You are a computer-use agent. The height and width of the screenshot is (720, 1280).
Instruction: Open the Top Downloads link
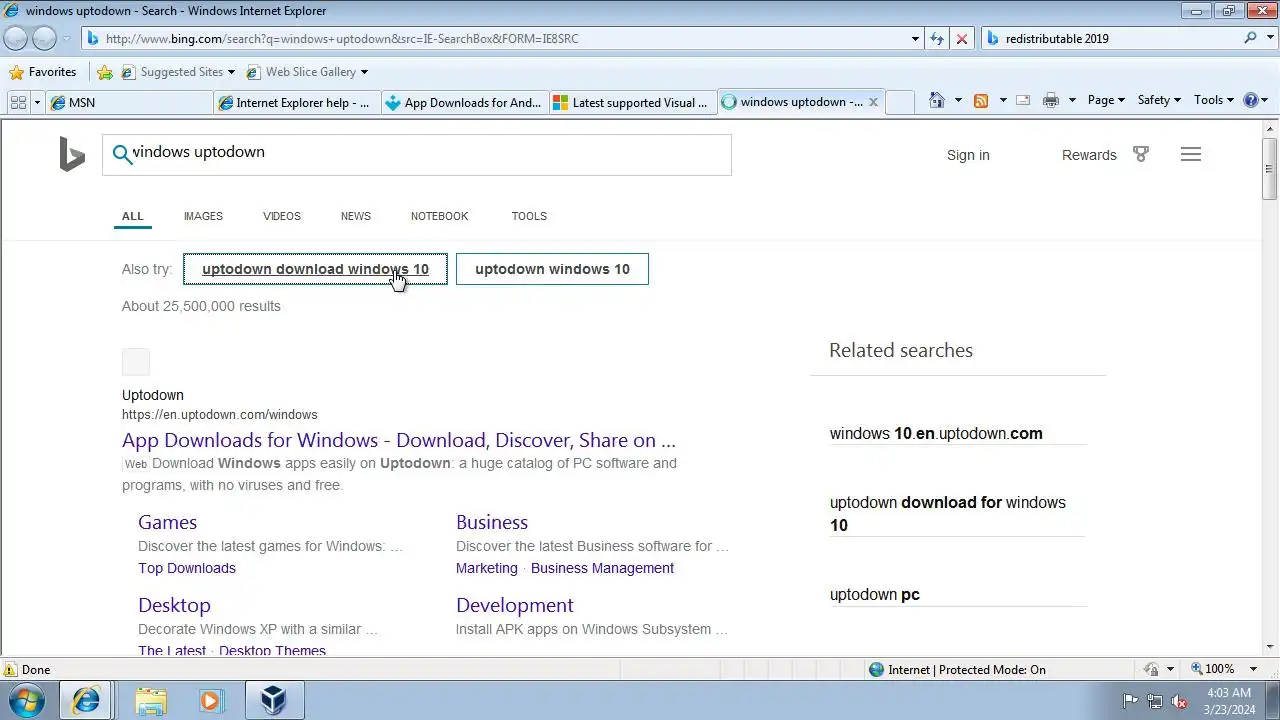point(187,568)
